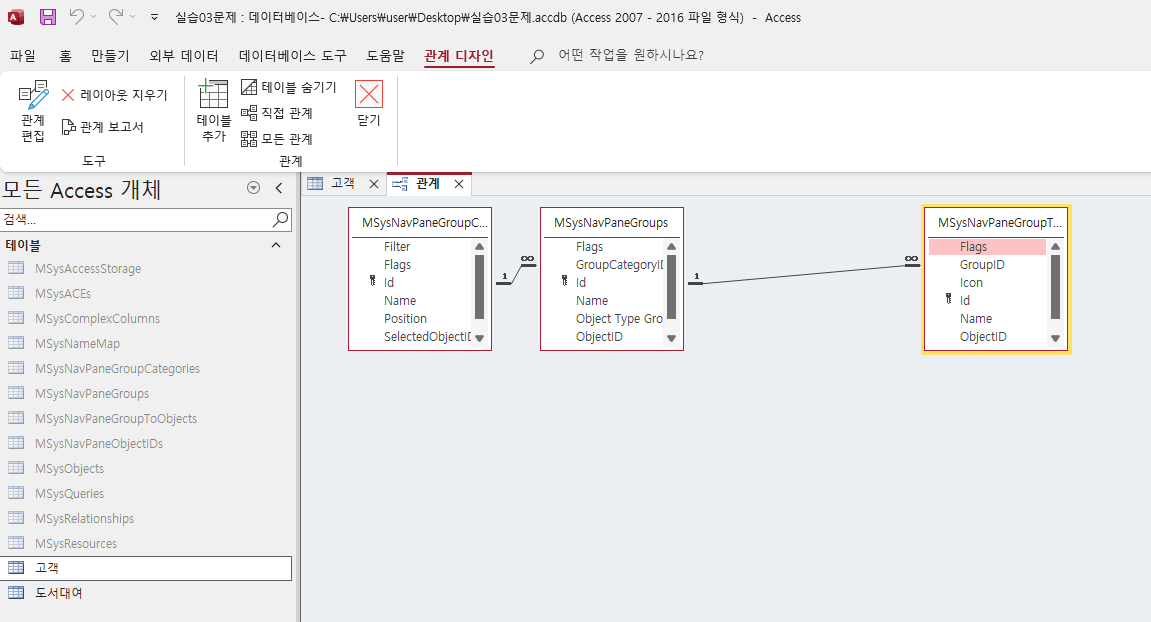The width and height of the screenshot is (1151, 622).
Task: Open the 데이터베이스 도구 ribbon tab
Action: (x=292, y=56)
